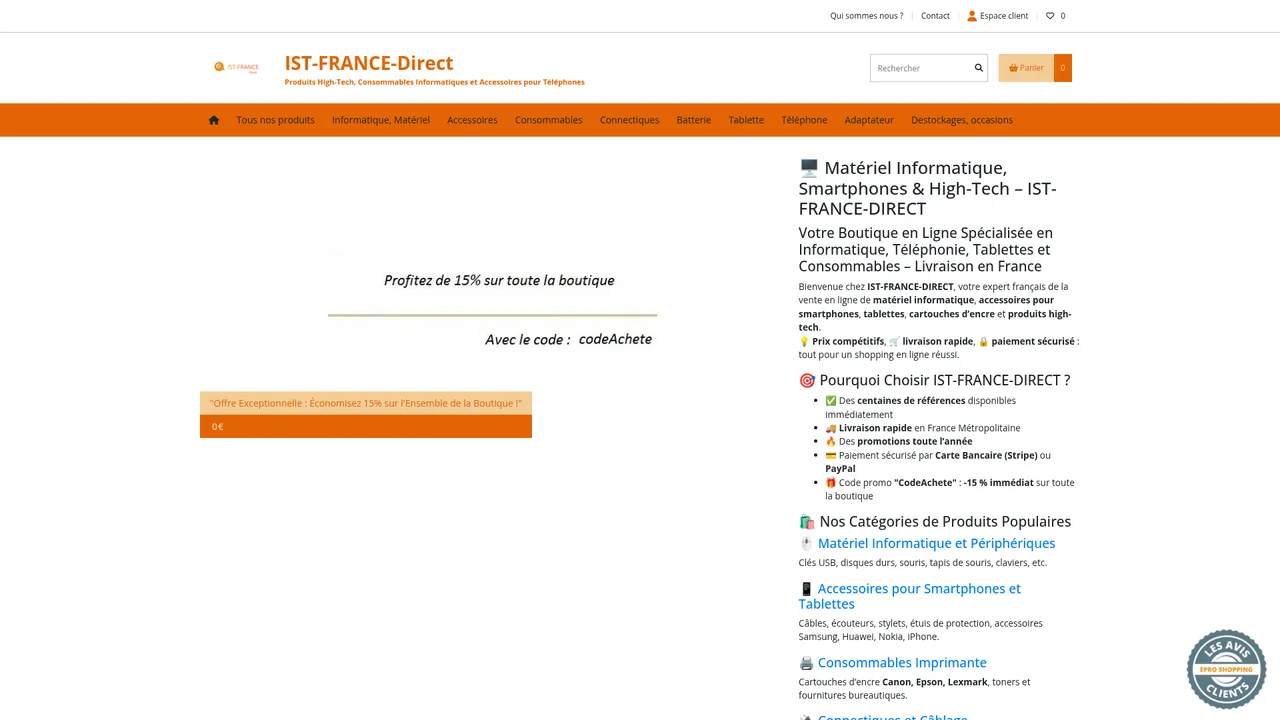Open the Batterie menu item
Viewport: 1280px width, 720px height.
[x=694, y=120]
